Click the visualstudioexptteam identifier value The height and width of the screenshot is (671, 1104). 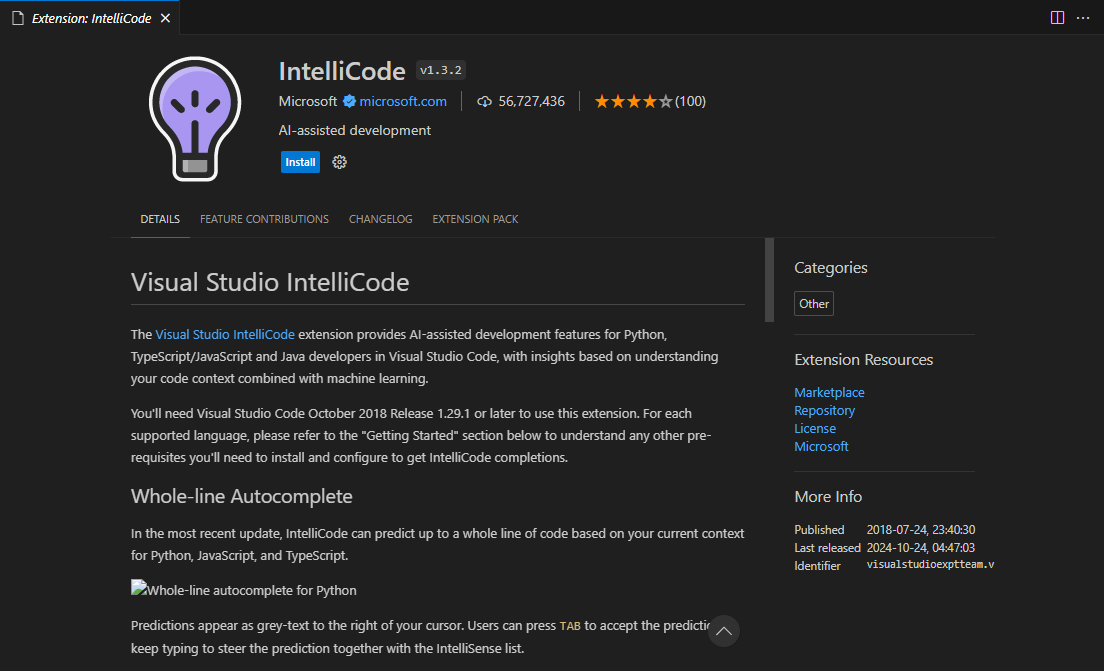point(930,565)
